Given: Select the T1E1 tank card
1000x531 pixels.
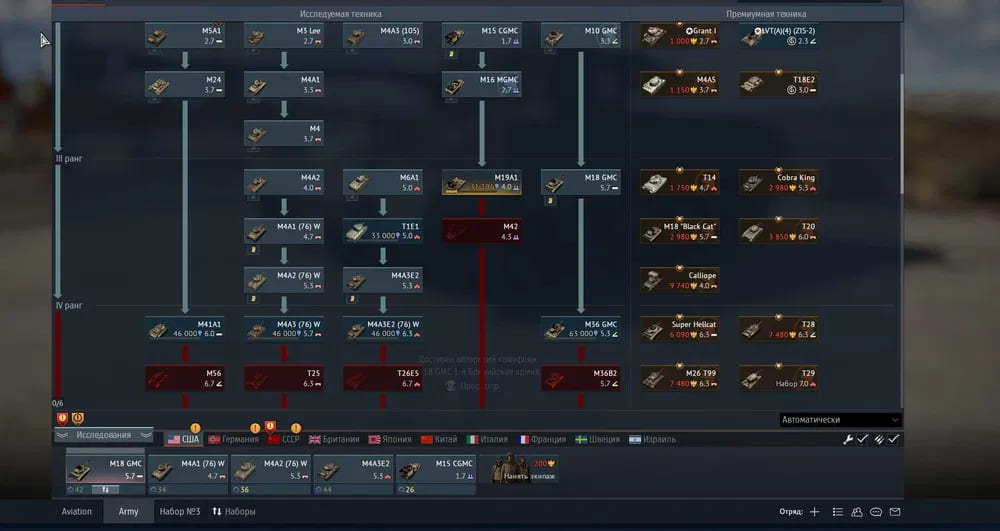Looking at the screenshot, I should click(x=382, y=231).
